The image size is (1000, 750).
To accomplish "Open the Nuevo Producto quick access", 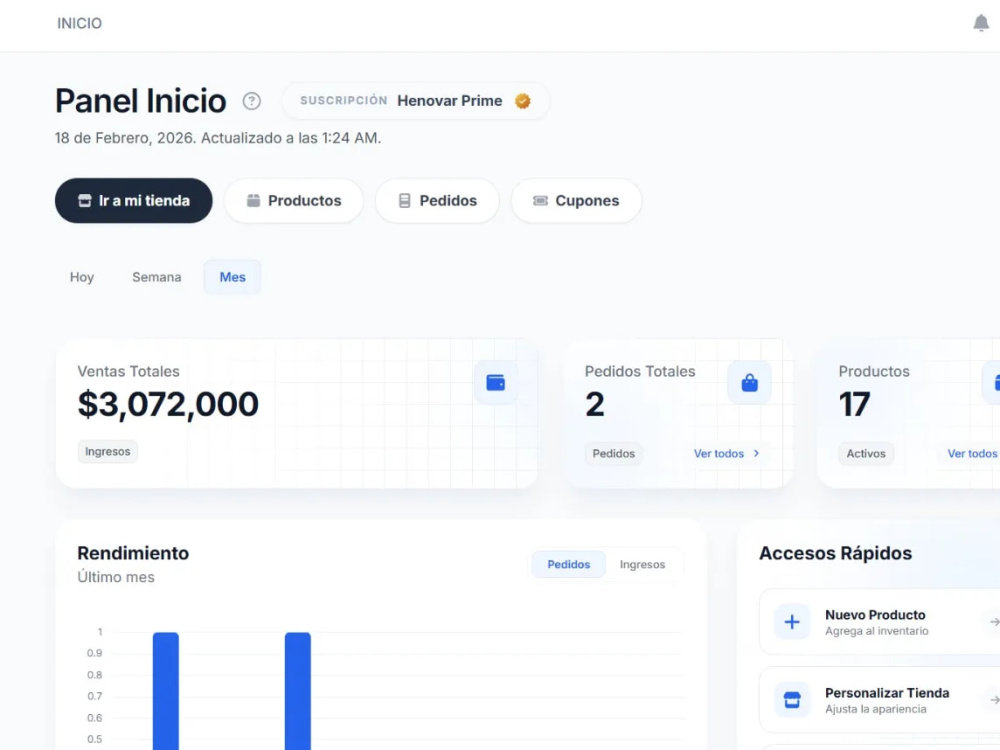I will [879, 622].
